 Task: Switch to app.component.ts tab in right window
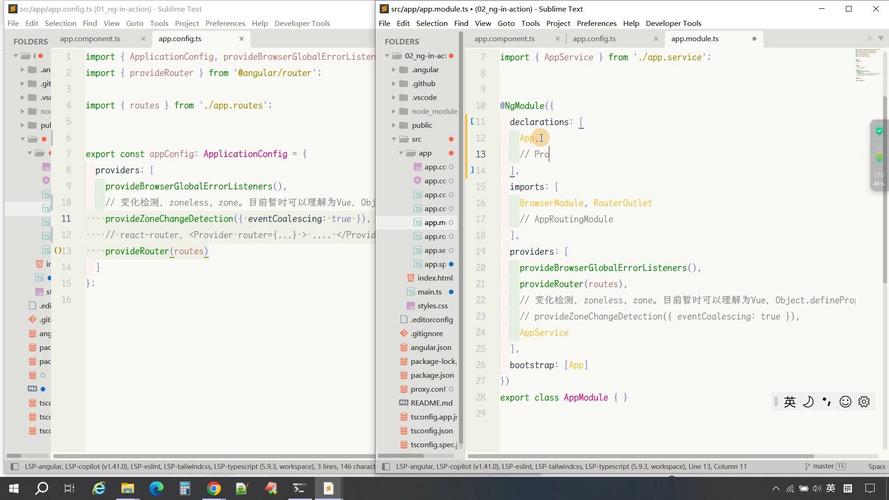504,39
